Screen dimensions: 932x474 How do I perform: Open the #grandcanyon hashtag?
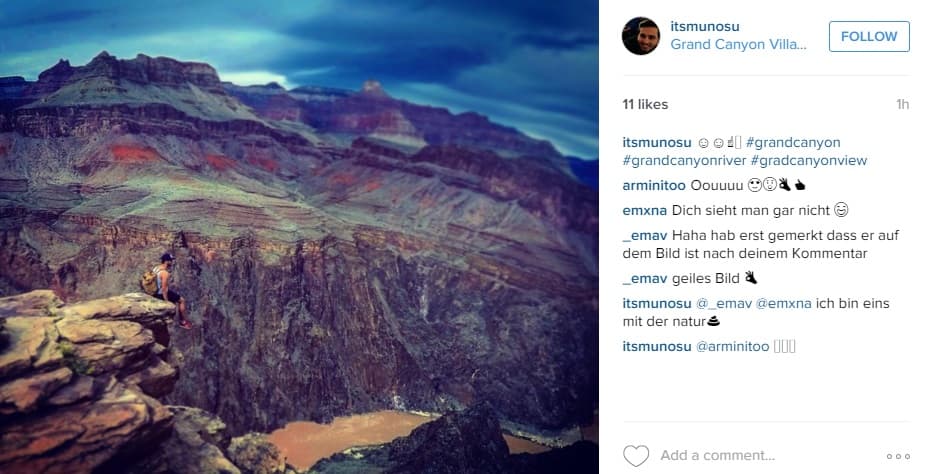(793, 143)
